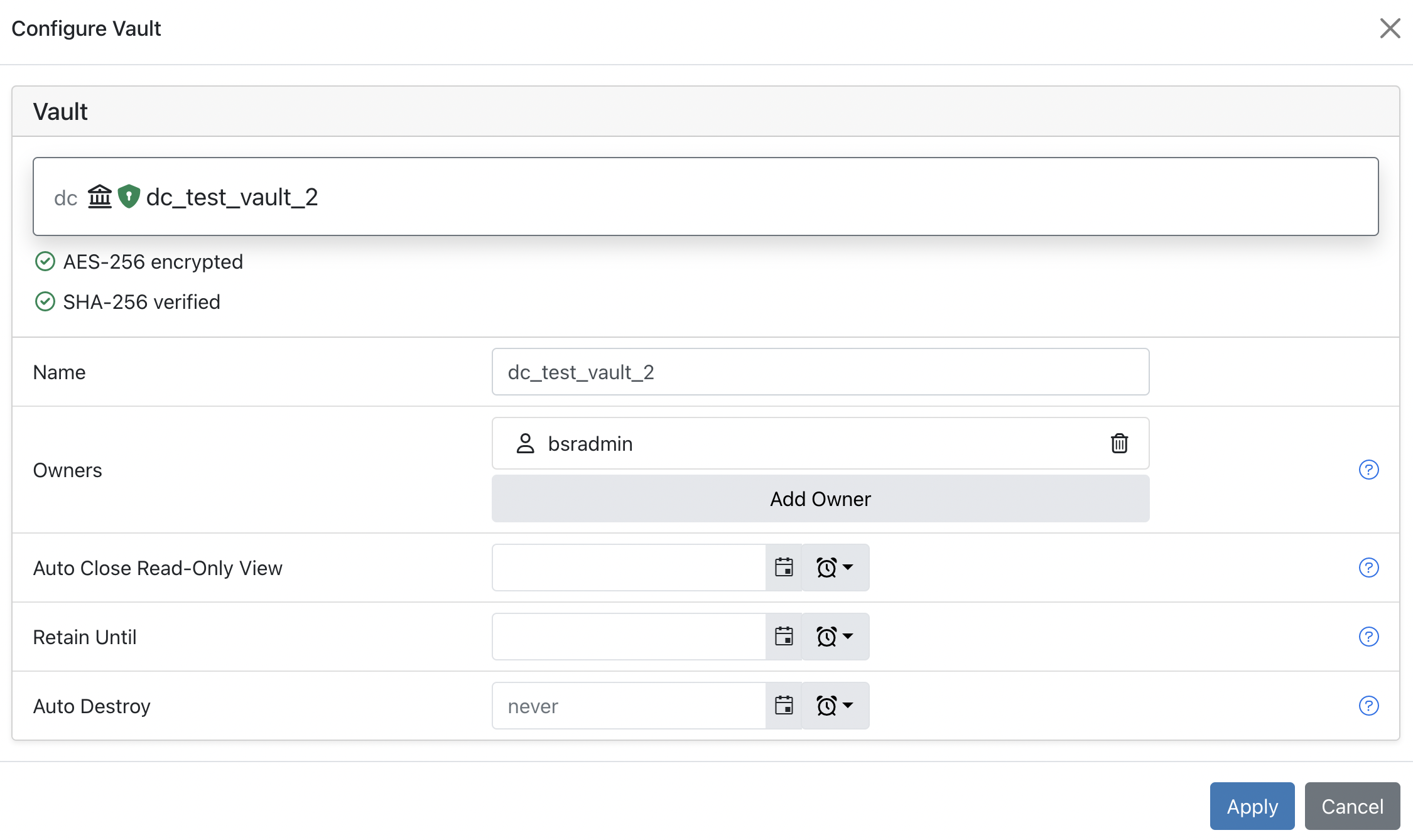Expand alarm clock dropdown for Retain Until

[835, 637]
